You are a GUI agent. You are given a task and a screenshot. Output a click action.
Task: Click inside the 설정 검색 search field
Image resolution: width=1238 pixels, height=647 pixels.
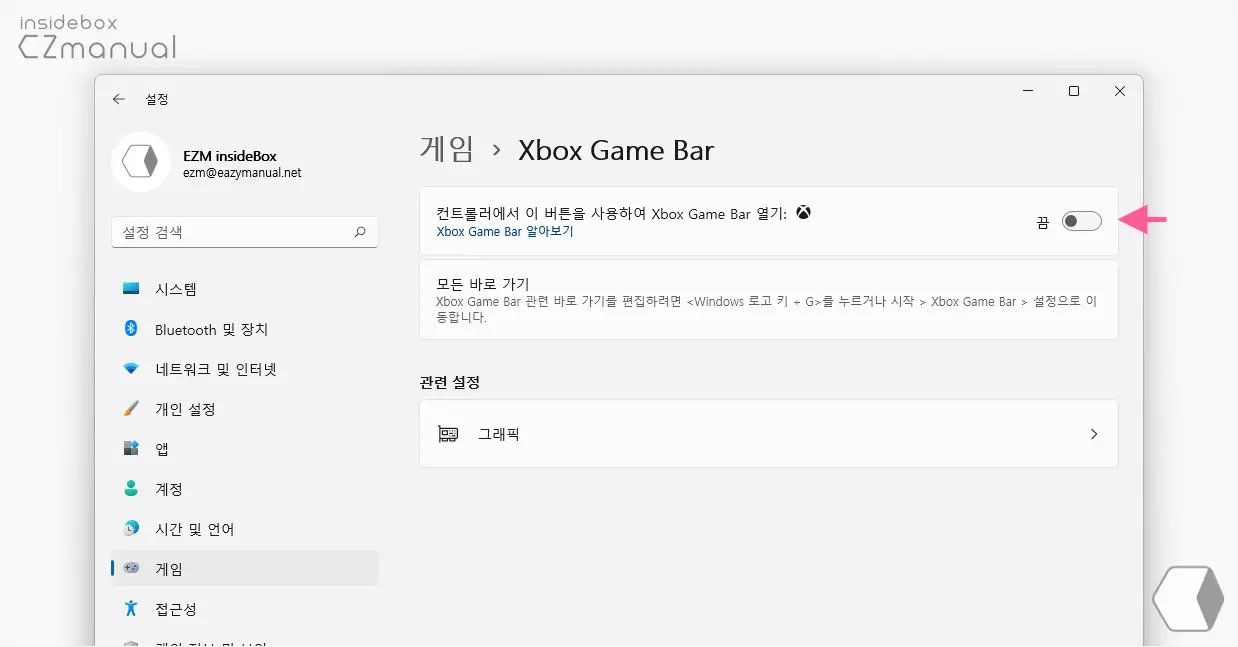point(245,232)
